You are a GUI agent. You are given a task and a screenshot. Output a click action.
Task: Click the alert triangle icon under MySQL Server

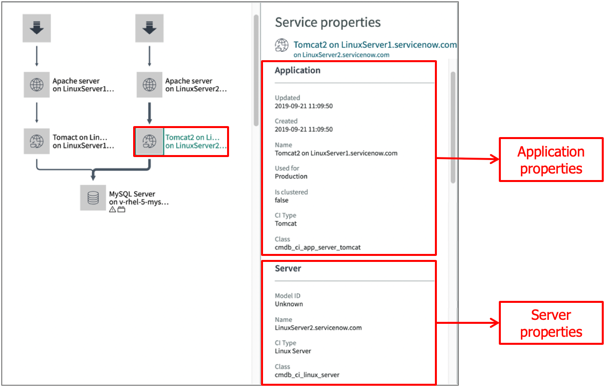pyautogui.click(x=112, y=209)
